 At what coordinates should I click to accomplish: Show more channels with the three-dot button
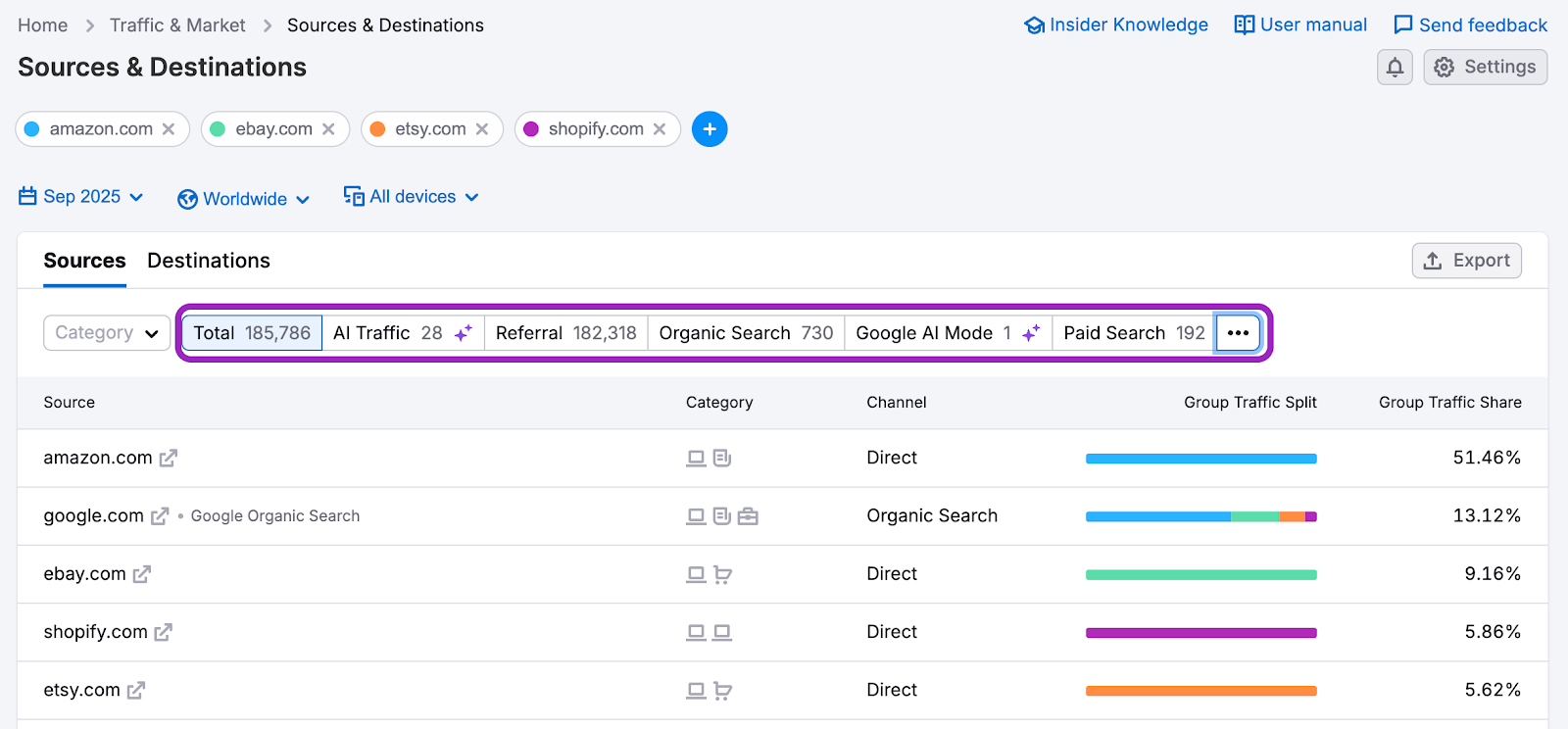[x=1238, y=333]
